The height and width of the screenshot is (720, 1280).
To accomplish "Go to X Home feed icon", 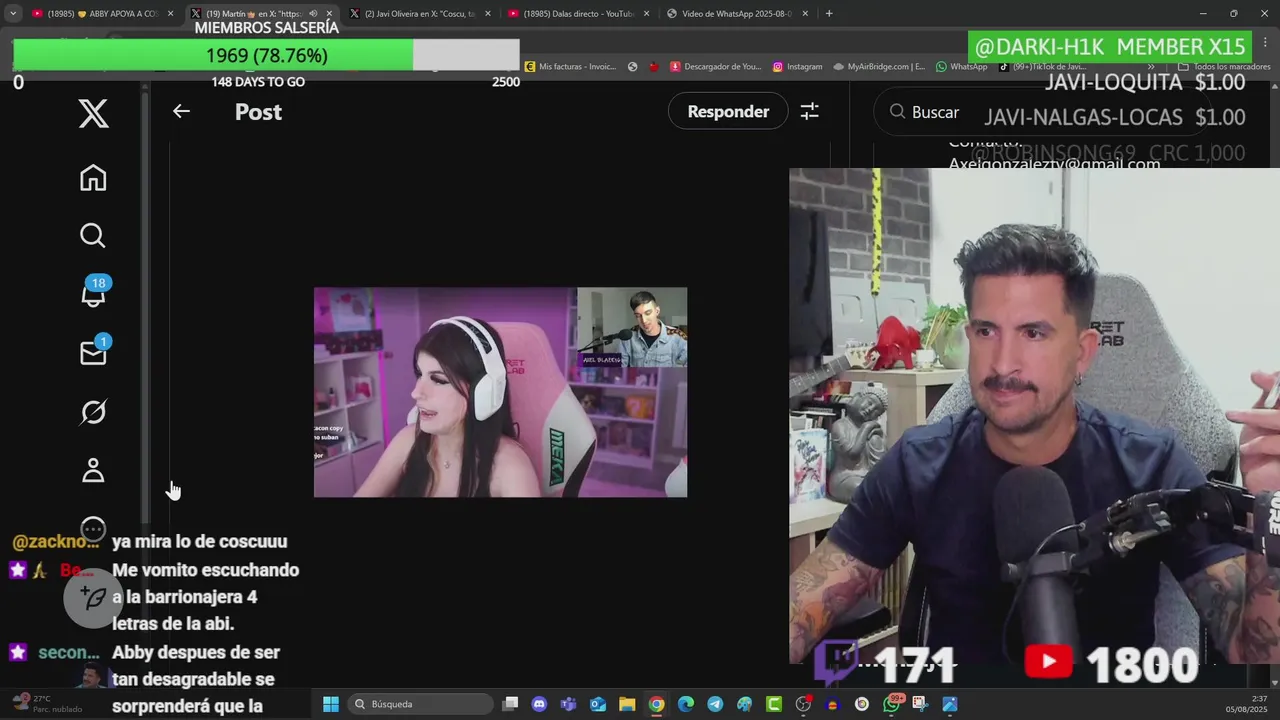I will [x=93, y=178].
